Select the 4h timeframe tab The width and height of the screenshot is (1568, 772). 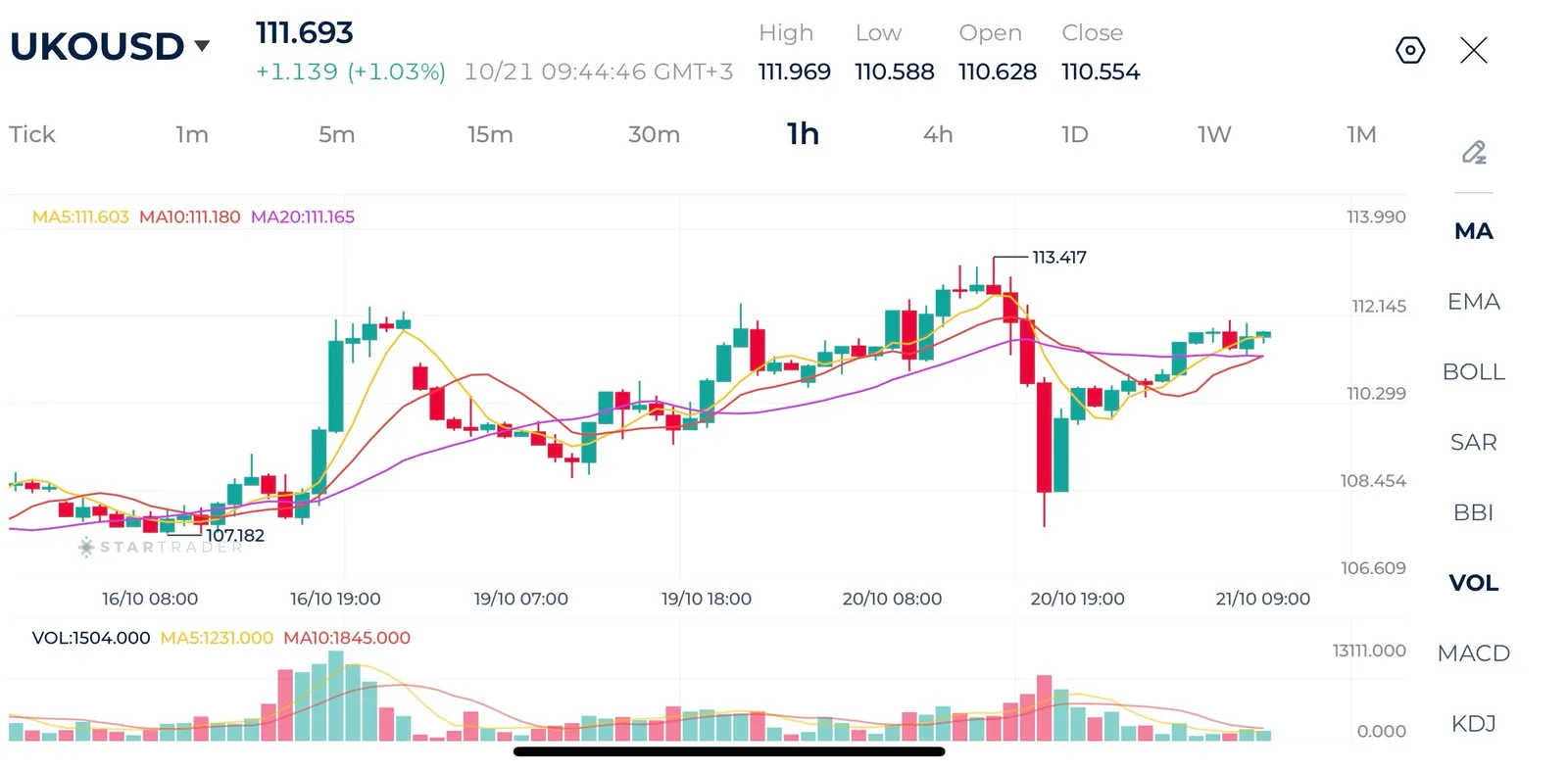point(938,134)
